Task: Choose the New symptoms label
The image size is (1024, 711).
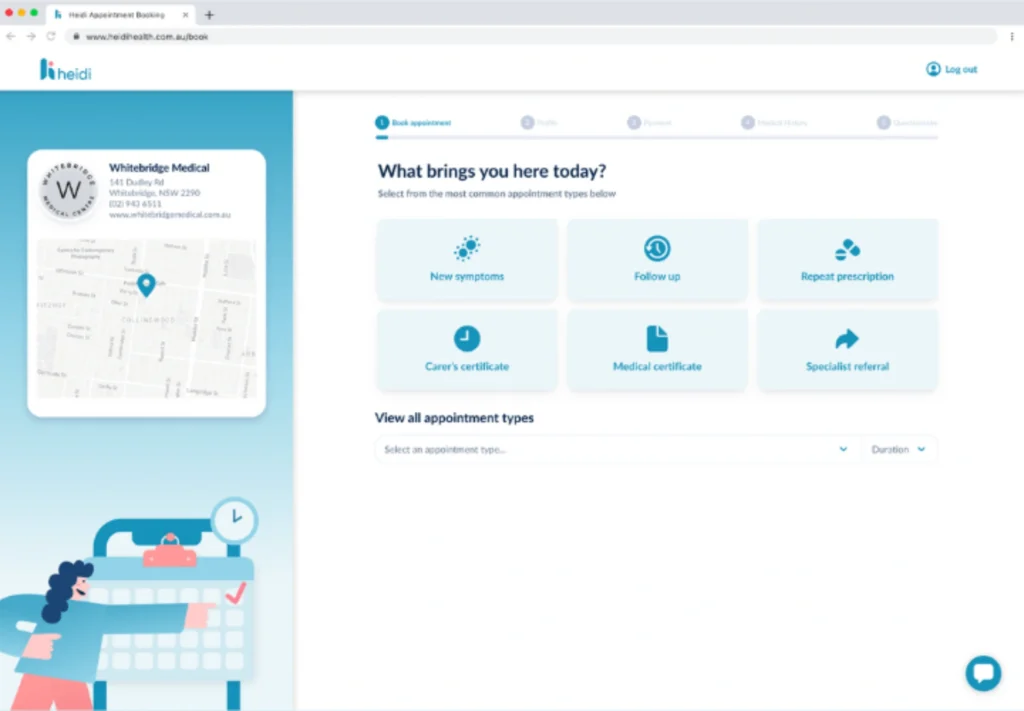Action: 467,276
